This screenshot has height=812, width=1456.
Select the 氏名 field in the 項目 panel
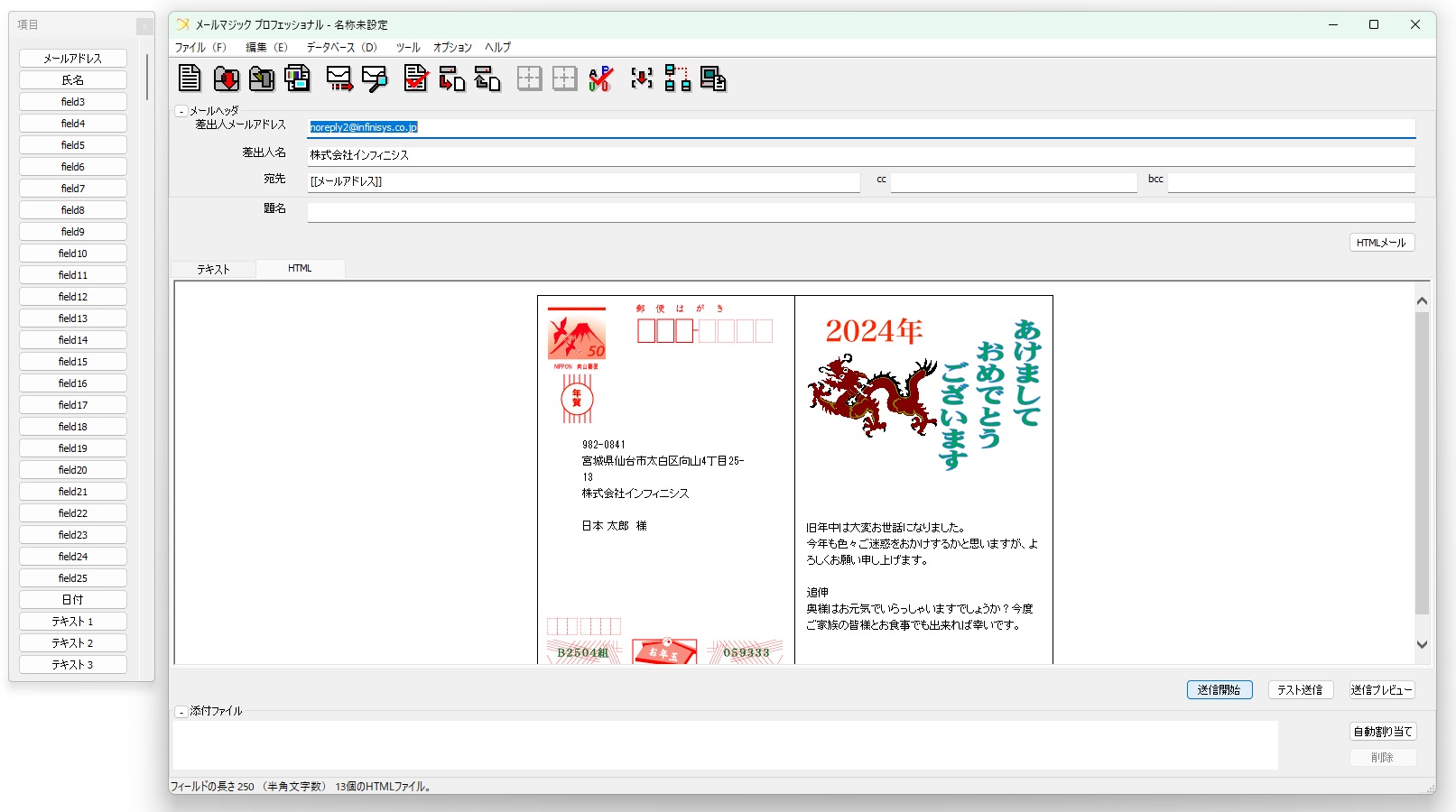(x=73, y=80)
